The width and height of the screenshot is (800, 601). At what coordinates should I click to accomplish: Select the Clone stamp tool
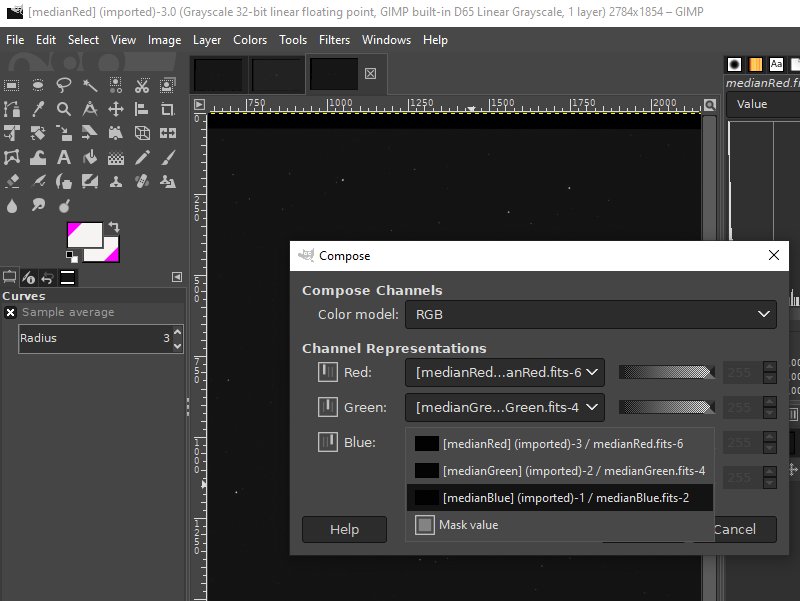(x=116, y=181)
